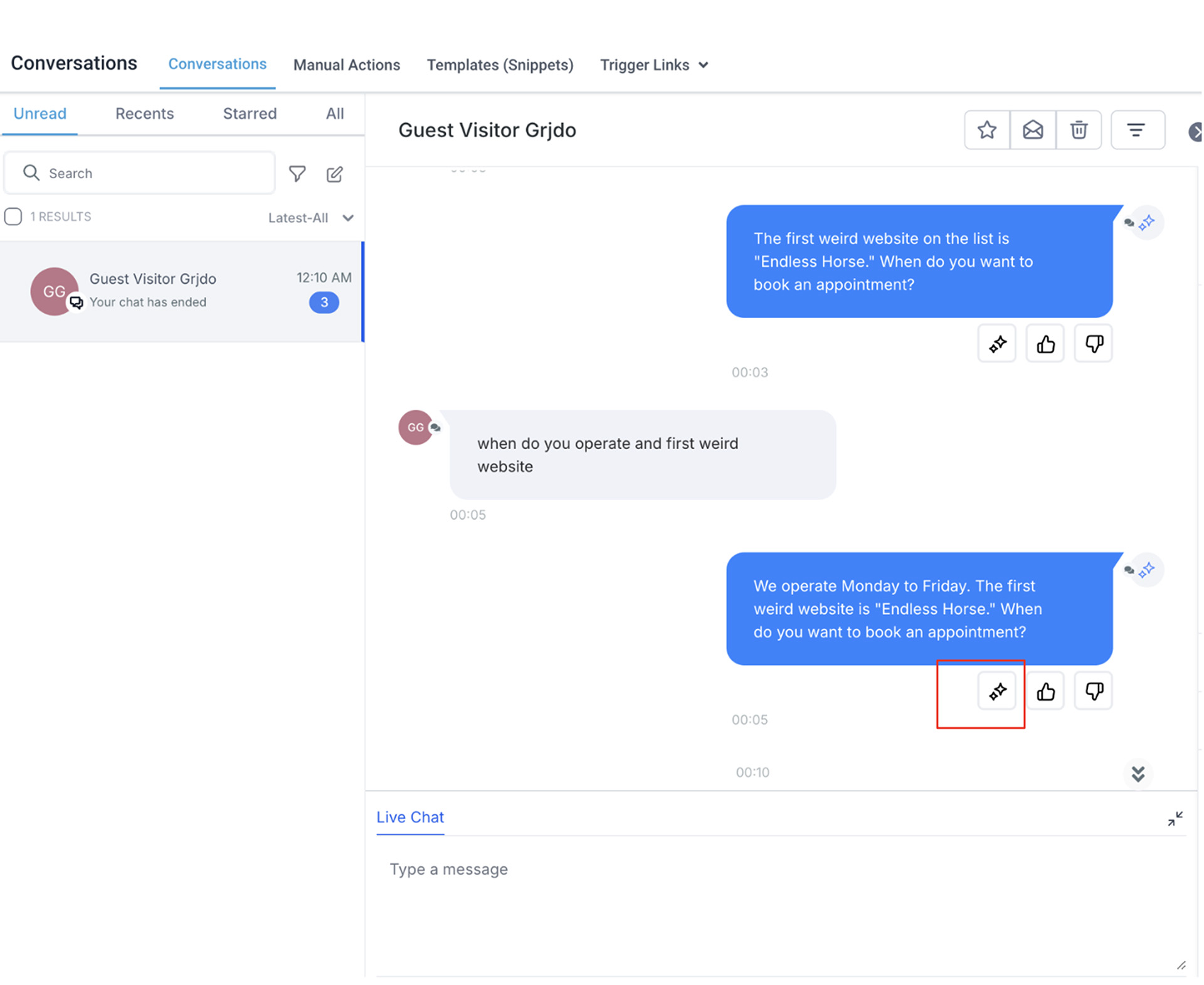Screen dimensions: 1204x985
Task: Click visitor message "when do you operate"
Action: [643, 455]
